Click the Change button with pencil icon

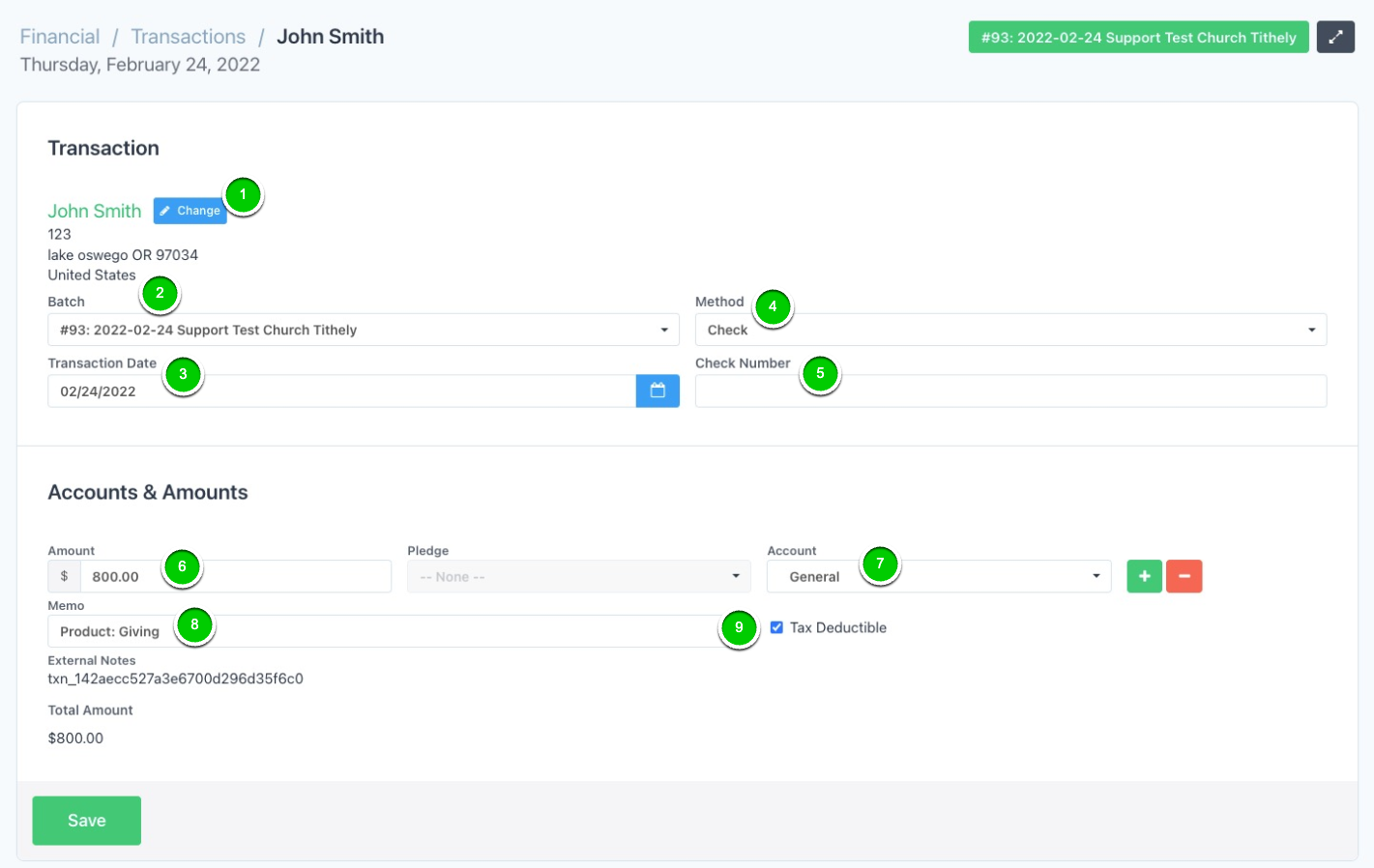(190, 211)
